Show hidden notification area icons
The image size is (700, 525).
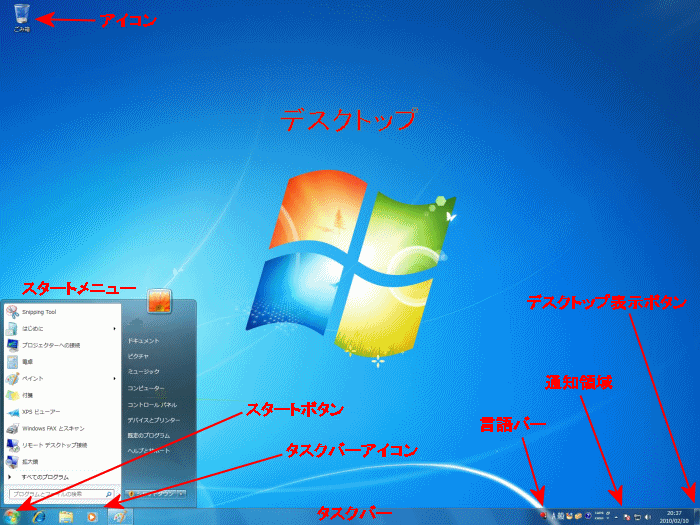[616, 517]
